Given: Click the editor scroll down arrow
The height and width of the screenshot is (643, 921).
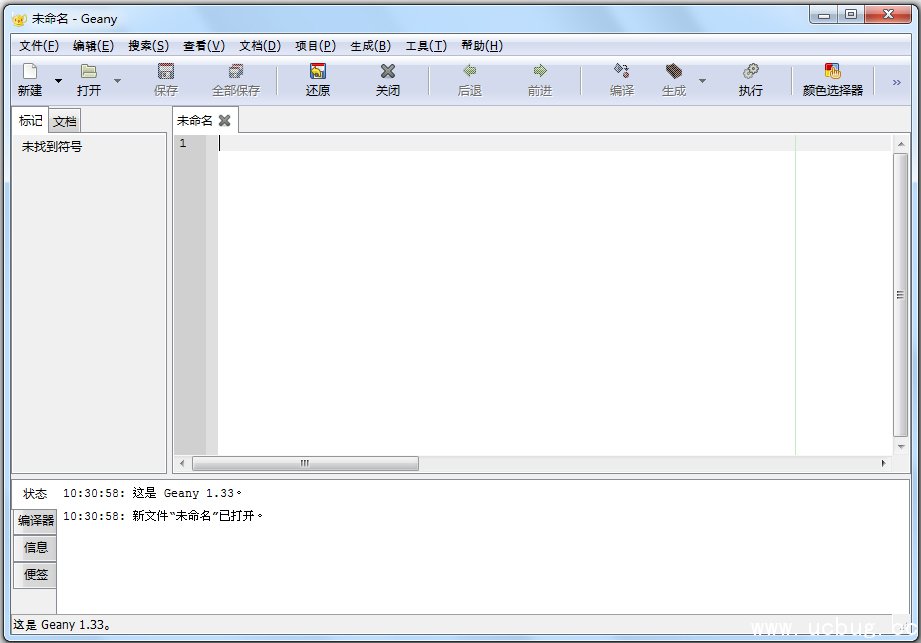Looking at the screenshot, I should [900, 446].
